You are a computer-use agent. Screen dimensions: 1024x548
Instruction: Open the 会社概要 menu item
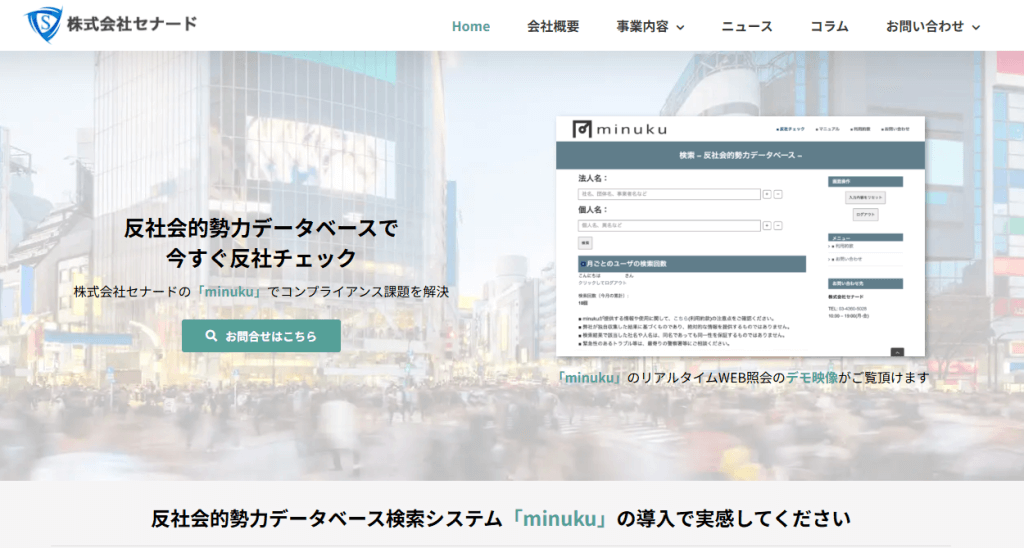pos(553,26)
